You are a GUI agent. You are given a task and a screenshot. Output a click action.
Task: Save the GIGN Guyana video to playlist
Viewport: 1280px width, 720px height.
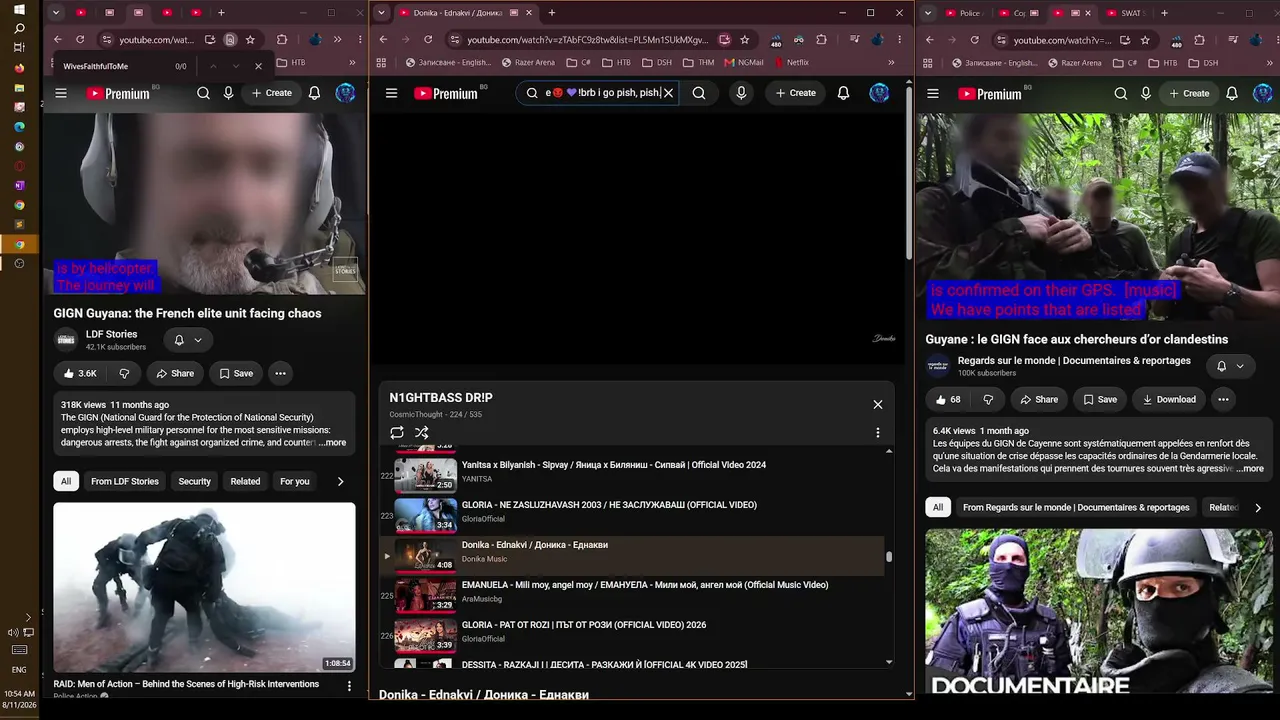coord(236,373)
